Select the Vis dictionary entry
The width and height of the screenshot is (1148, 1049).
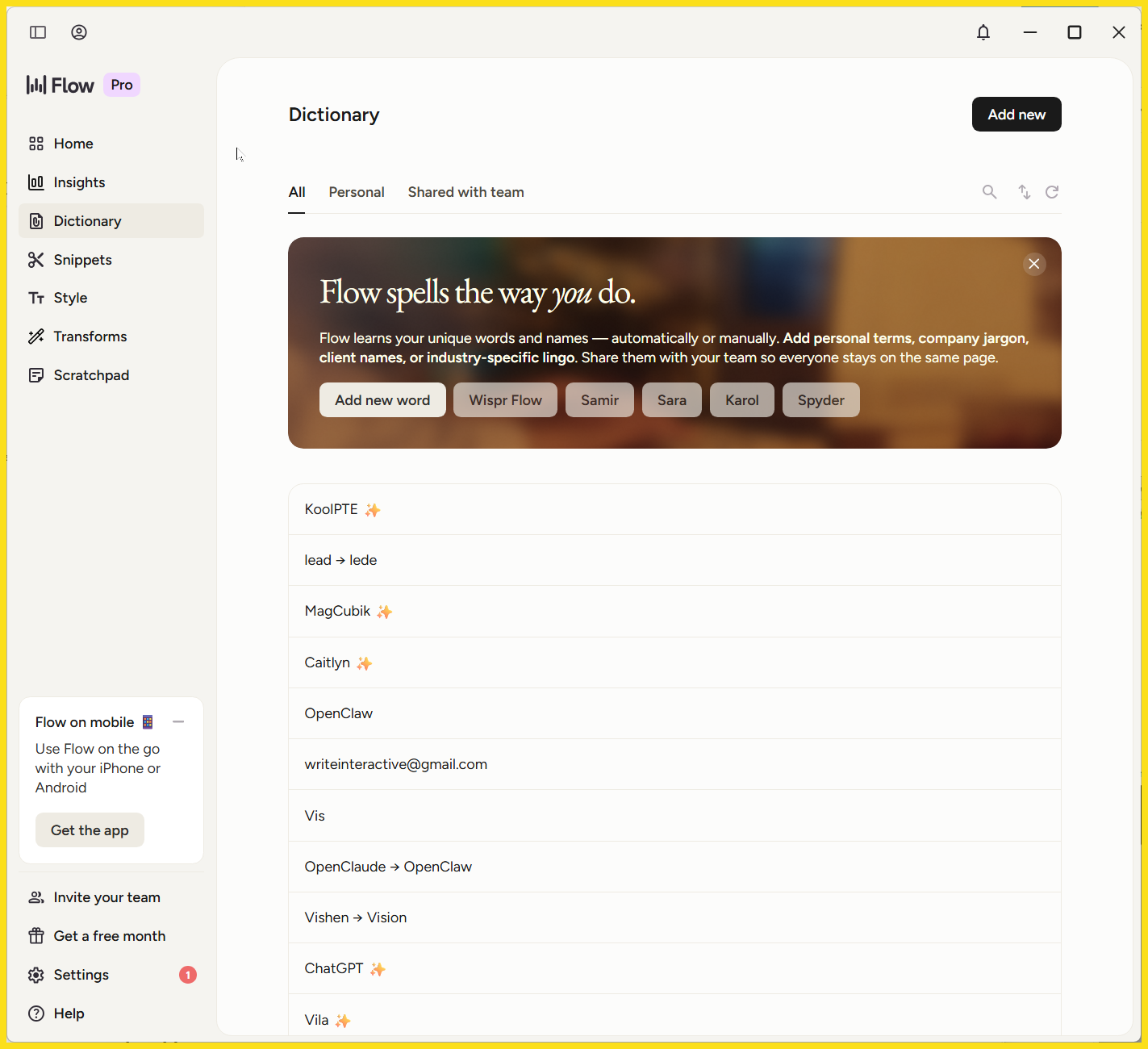(x=674, y=816)
